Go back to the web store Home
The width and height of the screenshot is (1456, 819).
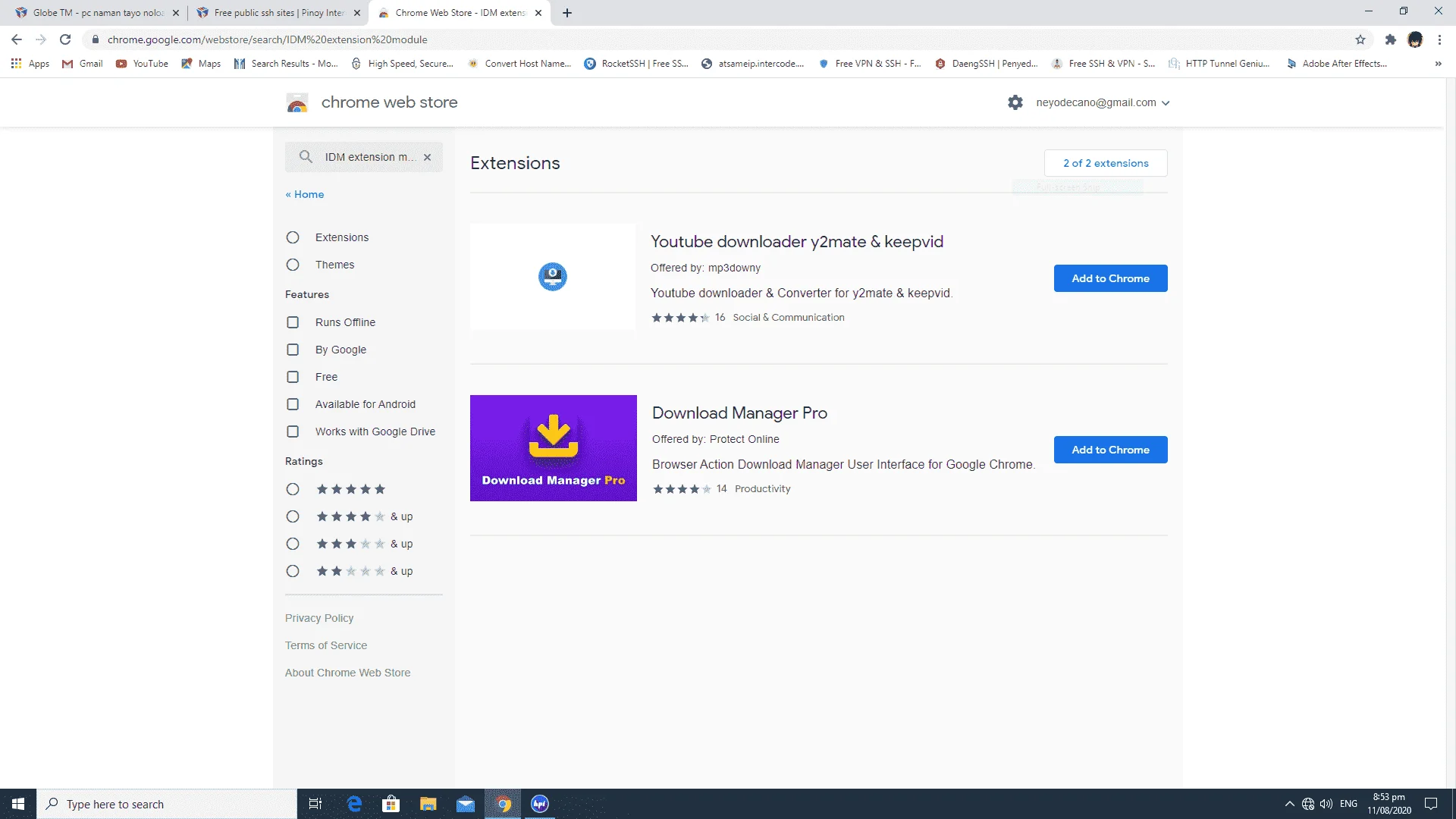[x=305, y=195]
